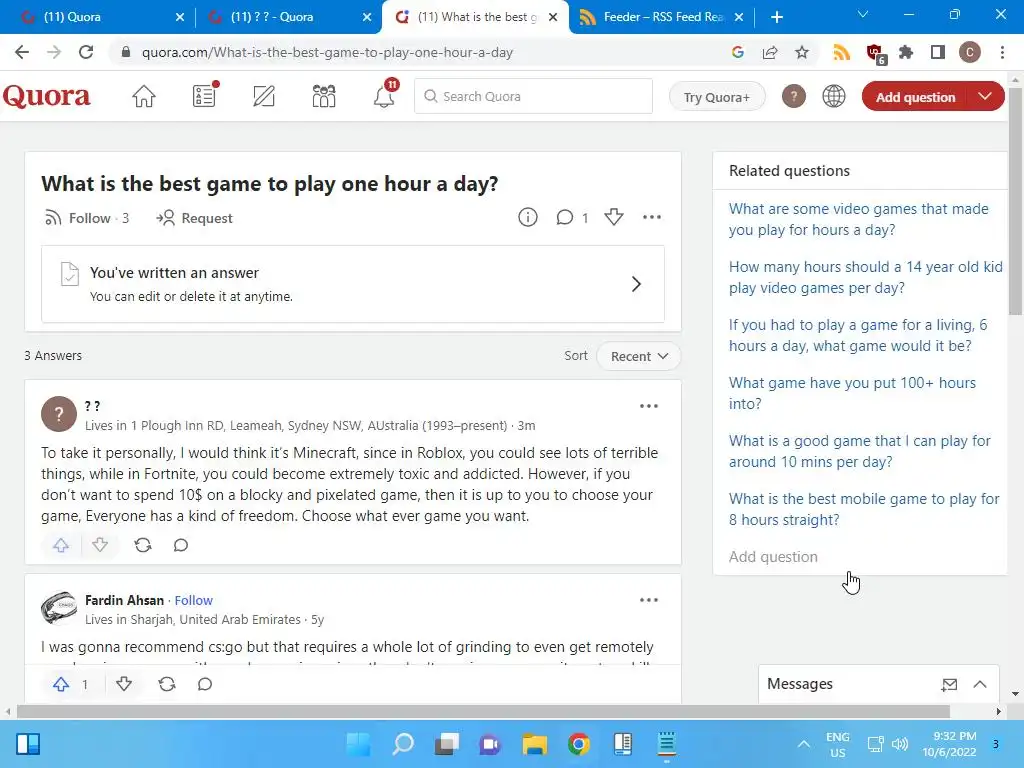Open related question on best mobile game
The image size is (1024, 768).
(x=864, y=509)
